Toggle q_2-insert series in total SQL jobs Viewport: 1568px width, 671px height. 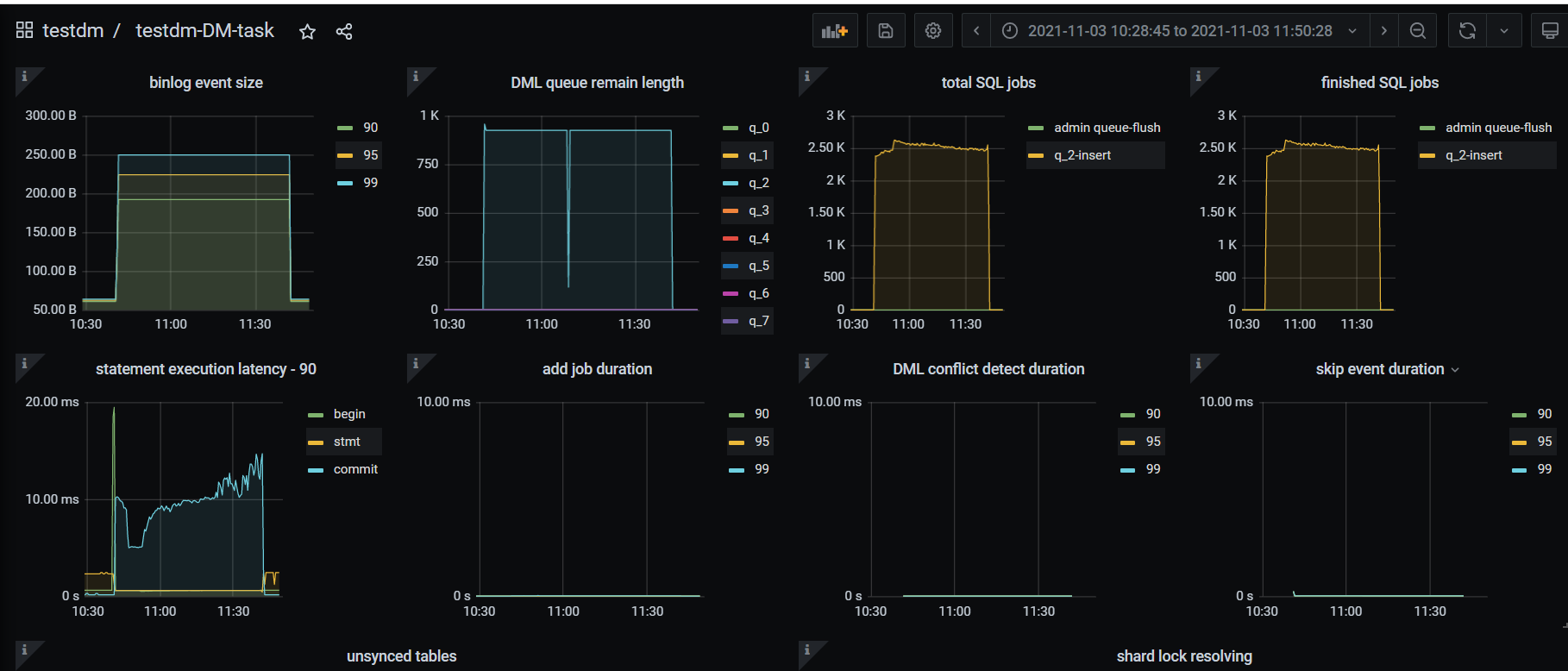(x=1082, y=155)
